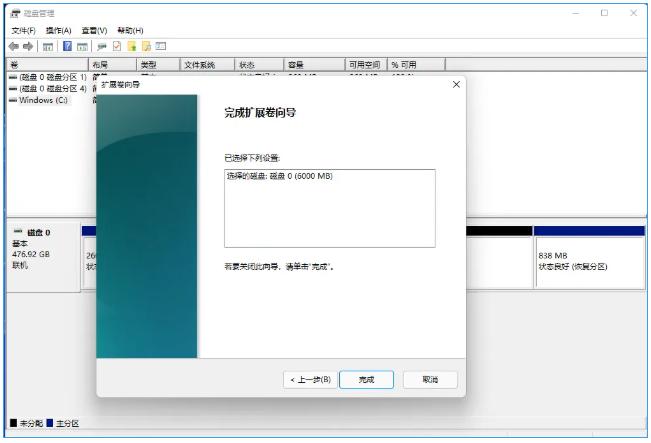Sort by the 容量 column header
Viewport: 651px width, 443px height.
(314, 65)
